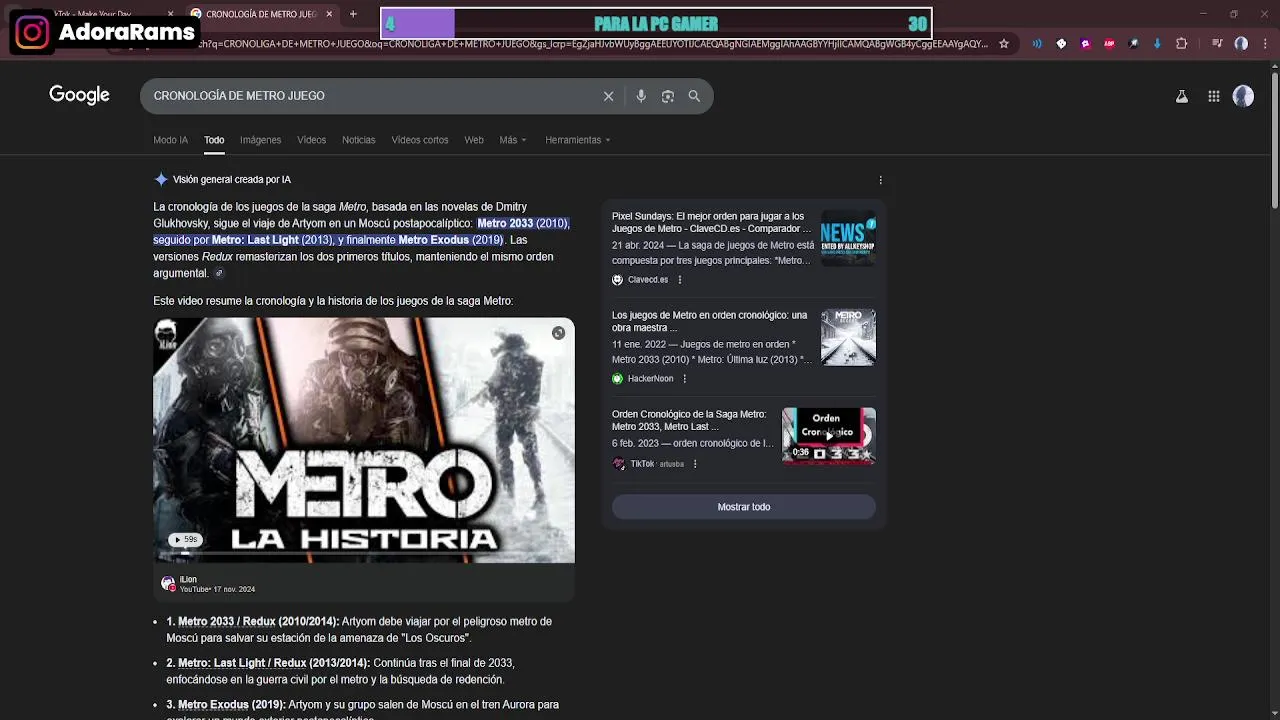1280x720 pixels.
Task: Start a voice search with the microphone icon
Action: click(641, 96)
